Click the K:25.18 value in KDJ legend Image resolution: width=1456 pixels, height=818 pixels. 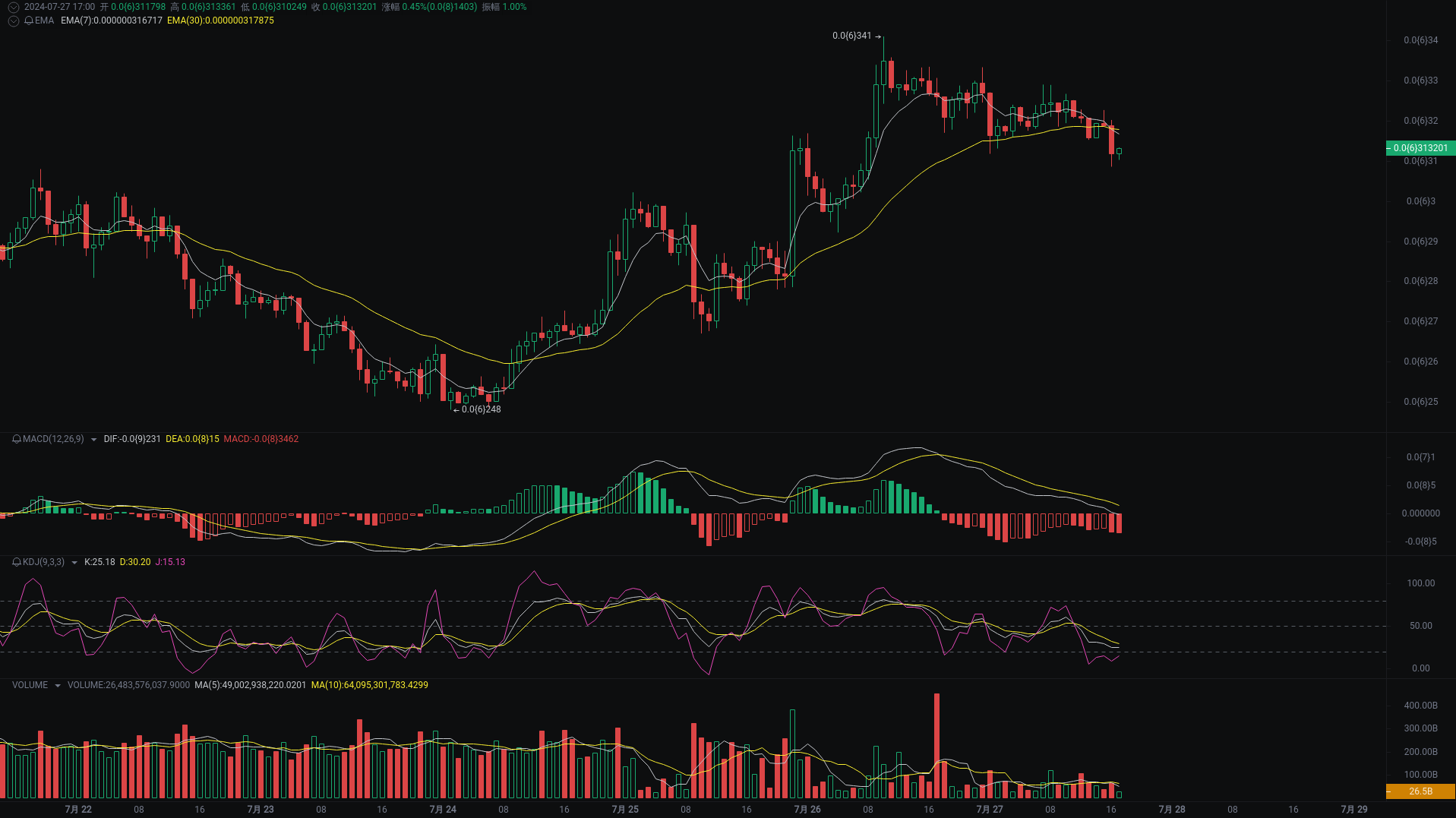pyautogui.click(x=99, y=563)
